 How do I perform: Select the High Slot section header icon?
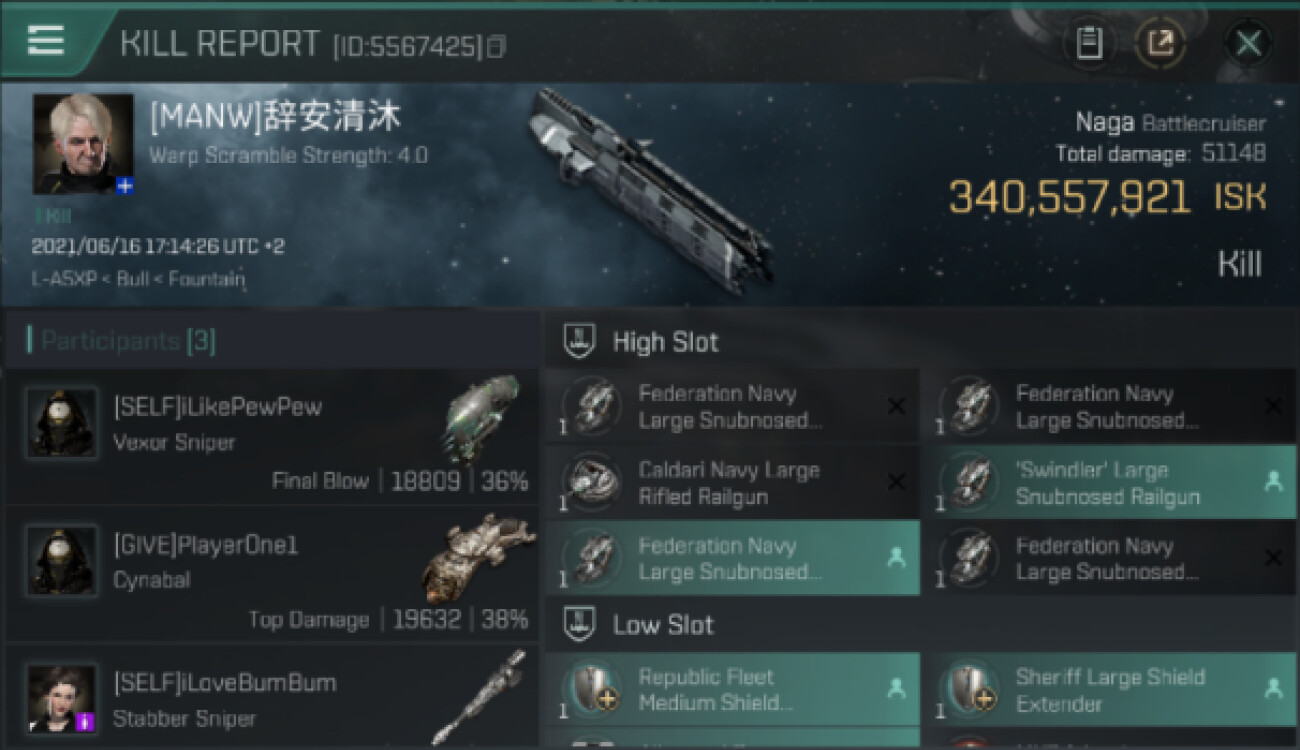tap(577, 342)
